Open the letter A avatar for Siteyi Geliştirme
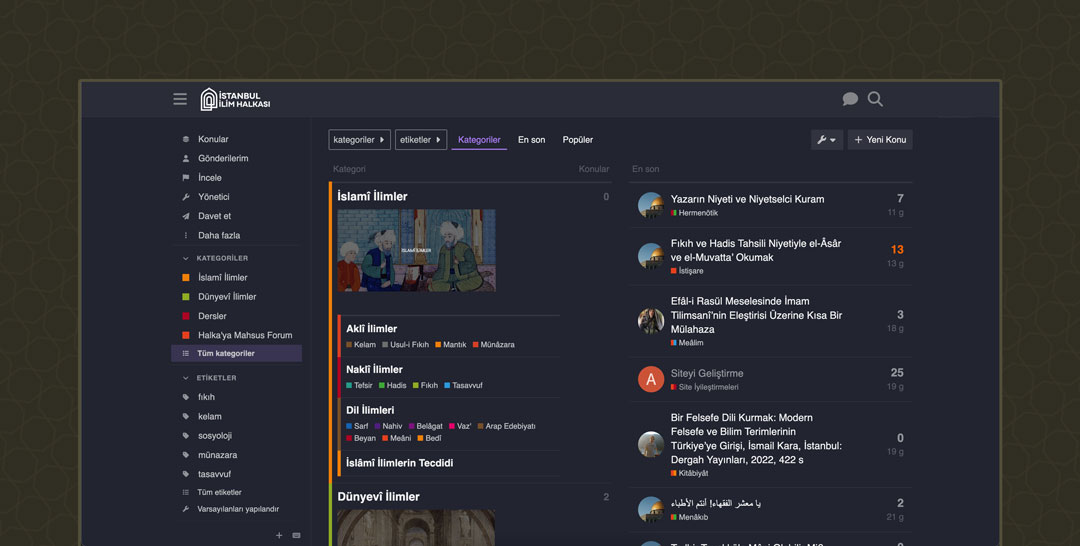Image resolution: width=1080 pixels, height=546 pixels. pyautogui.click(x=650, y=379)
